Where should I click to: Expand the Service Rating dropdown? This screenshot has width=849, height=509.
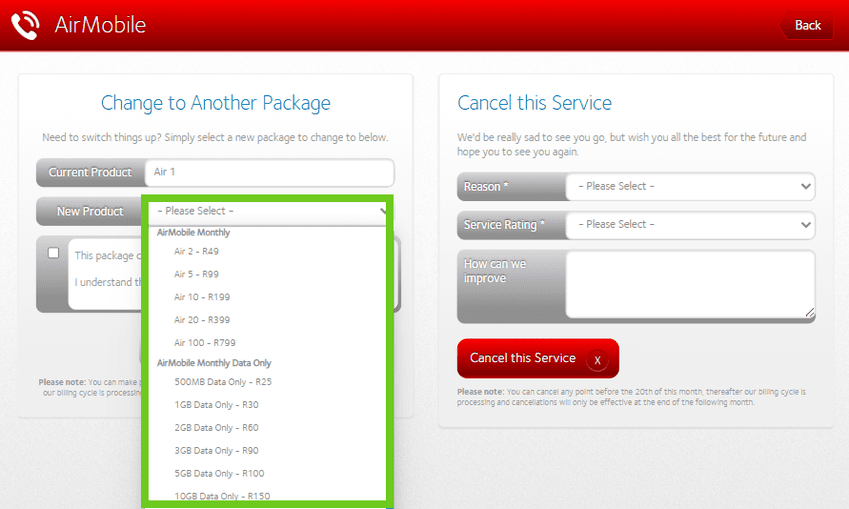point(689,225)
